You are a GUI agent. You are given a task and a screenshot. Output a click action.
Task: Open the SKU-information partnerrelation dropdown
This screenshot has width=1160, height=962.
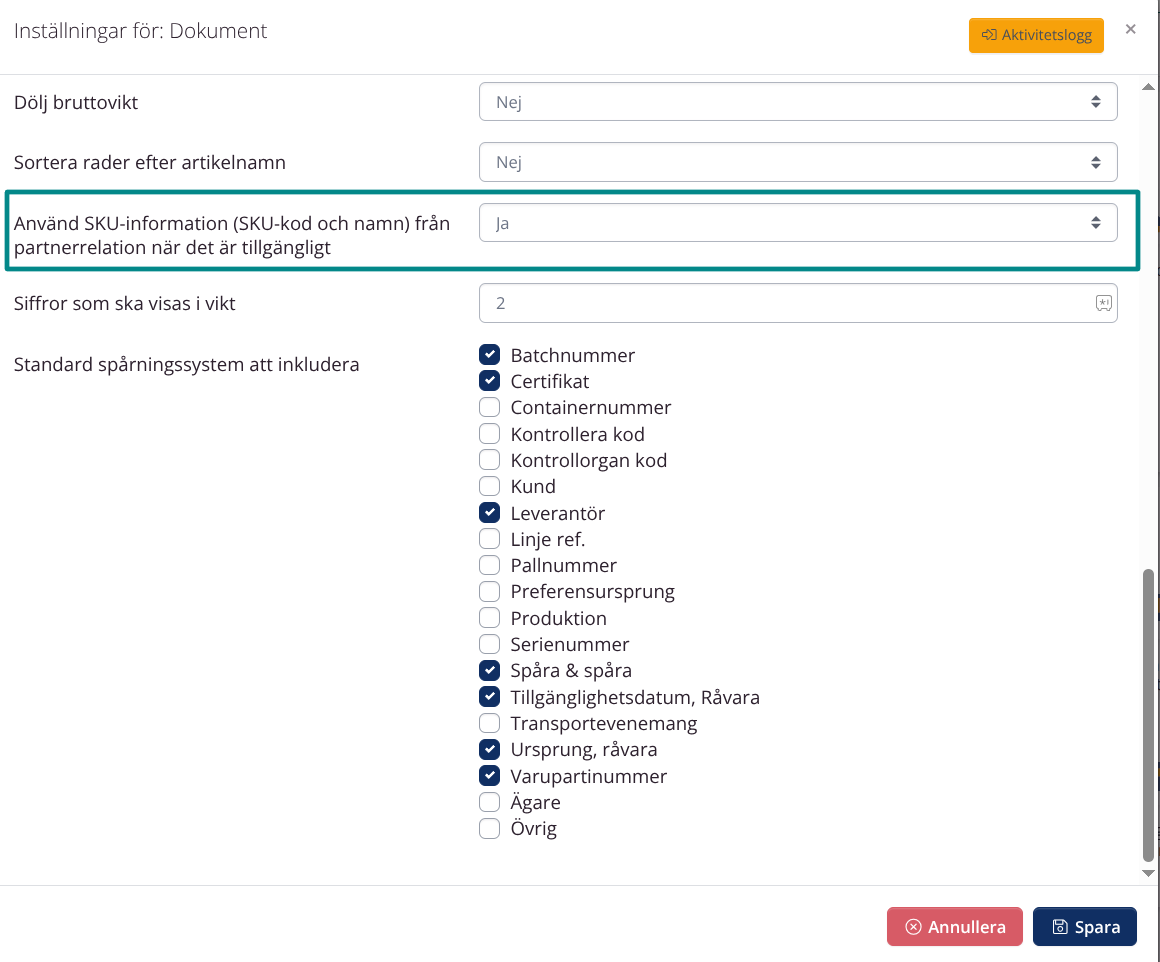[x=797, y=223]
